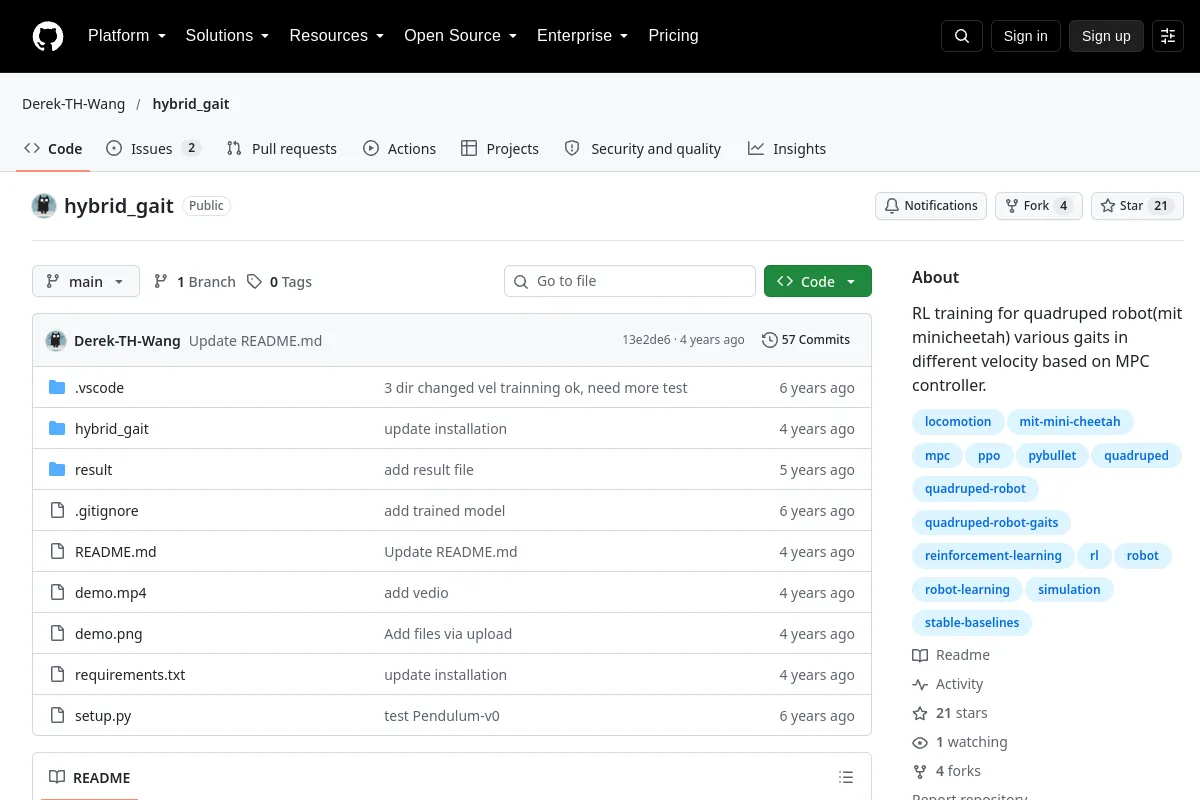Select the README tab below file list
This screenshot has width=1200, height=800.
click(90, 778)
